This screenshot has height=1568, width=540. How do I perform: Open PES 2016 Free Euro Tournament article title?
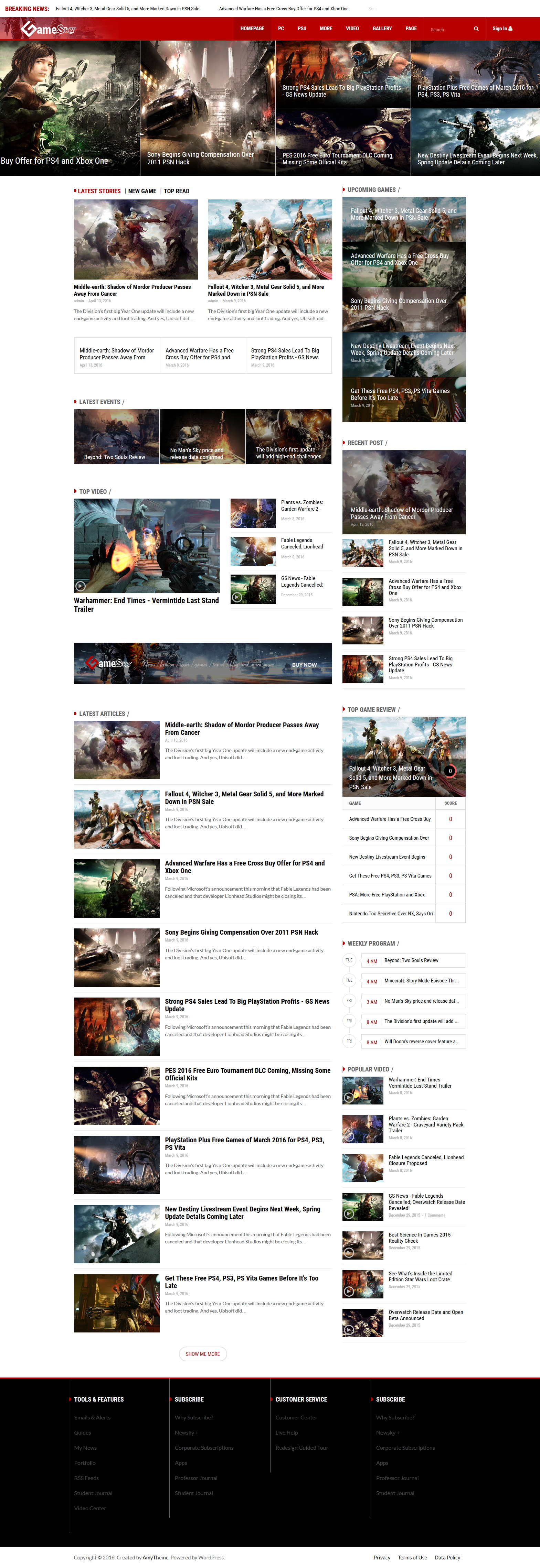tap(247, 1074)
